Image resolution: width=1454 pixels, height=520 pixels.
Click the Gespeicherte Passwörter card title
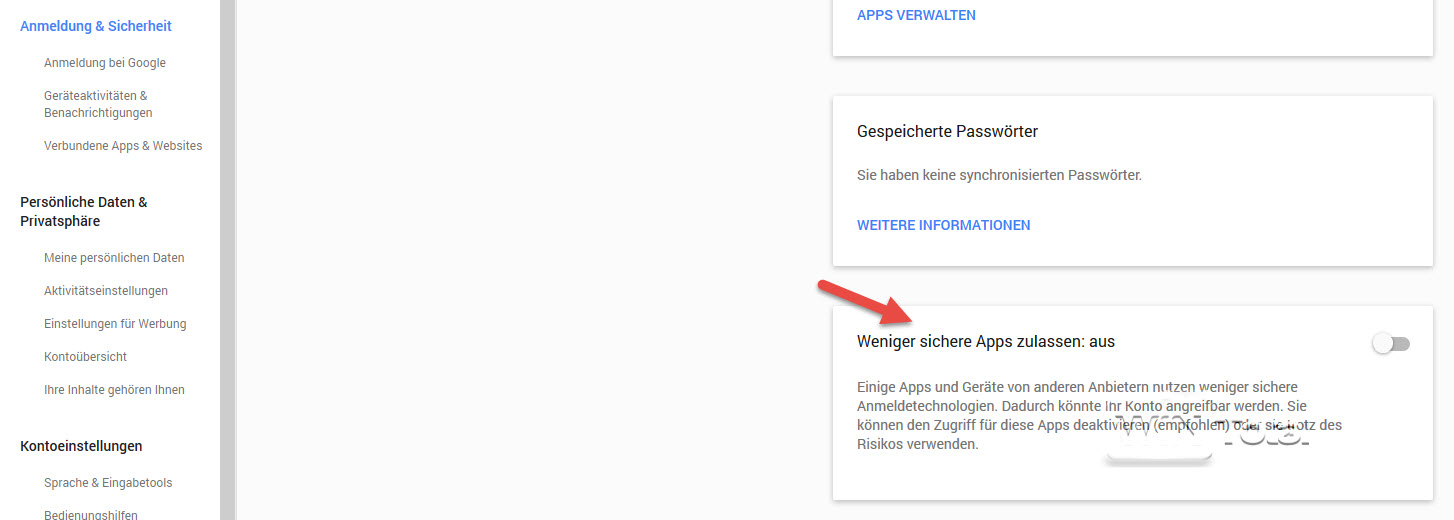pyautogui.click(x=947, y=132)
